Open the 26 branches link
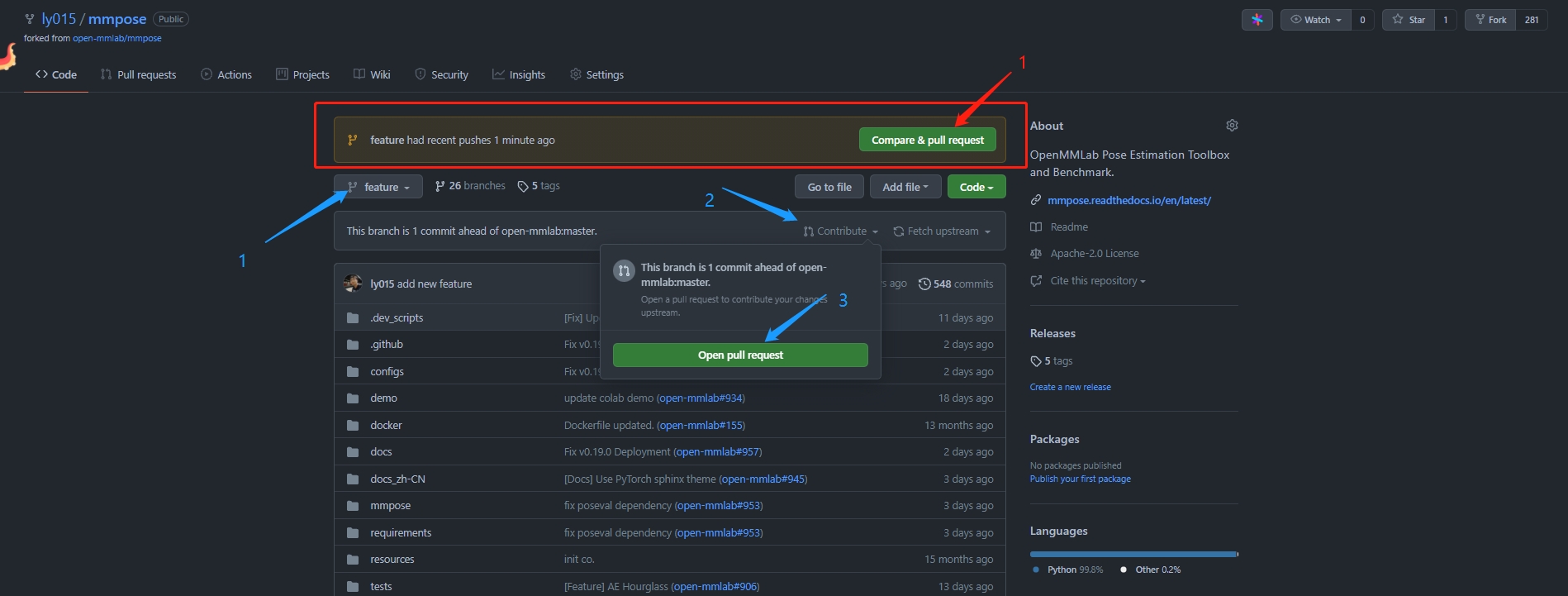Screen dimensions: 1568x596 (470, 186)
